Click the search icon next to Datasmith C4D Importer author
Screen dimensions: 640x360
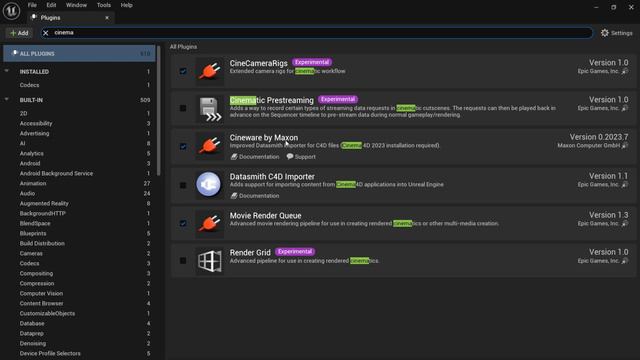point(624,185)
